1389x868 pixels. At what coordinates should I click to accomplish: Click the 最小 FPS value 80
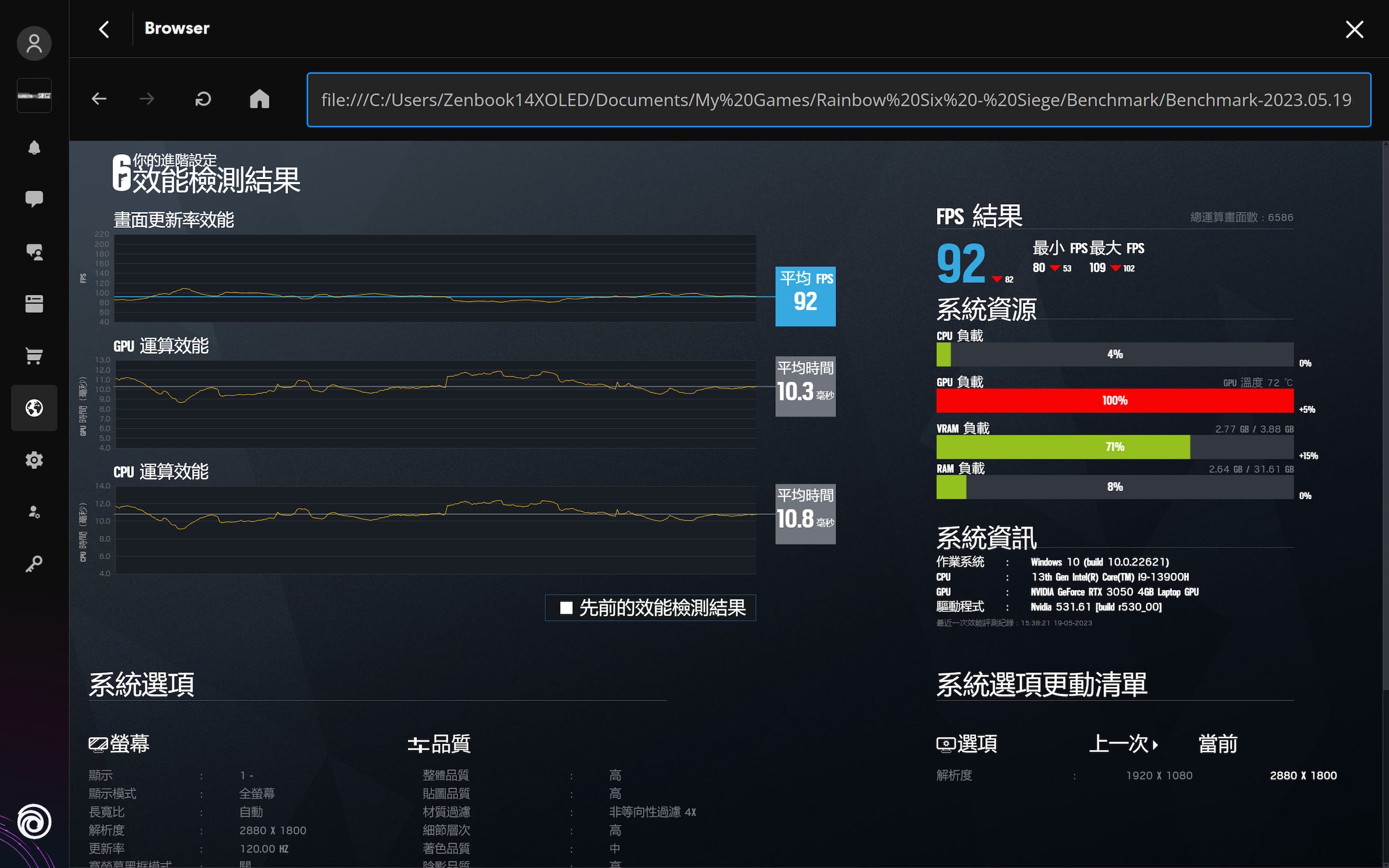coord(1038,268)
